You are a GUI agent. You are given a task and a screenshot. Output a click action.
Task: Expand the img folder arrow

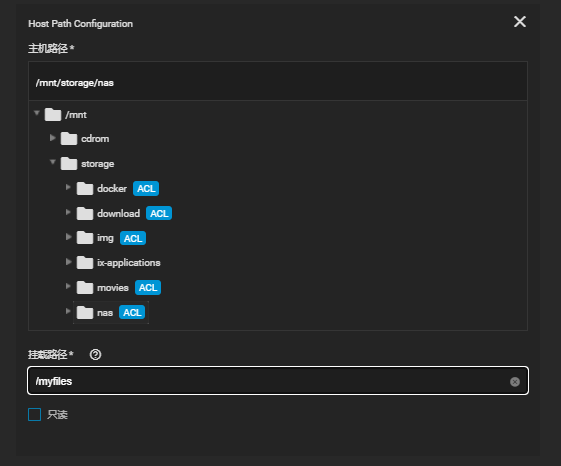click(68, 237)
